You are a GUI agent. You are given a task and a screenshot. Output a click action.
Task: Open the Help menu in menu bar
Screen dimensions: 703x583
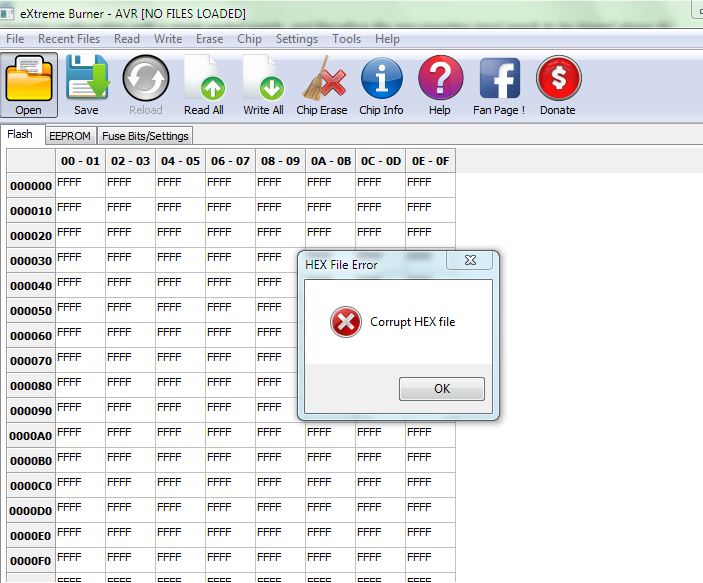point(387,39)
